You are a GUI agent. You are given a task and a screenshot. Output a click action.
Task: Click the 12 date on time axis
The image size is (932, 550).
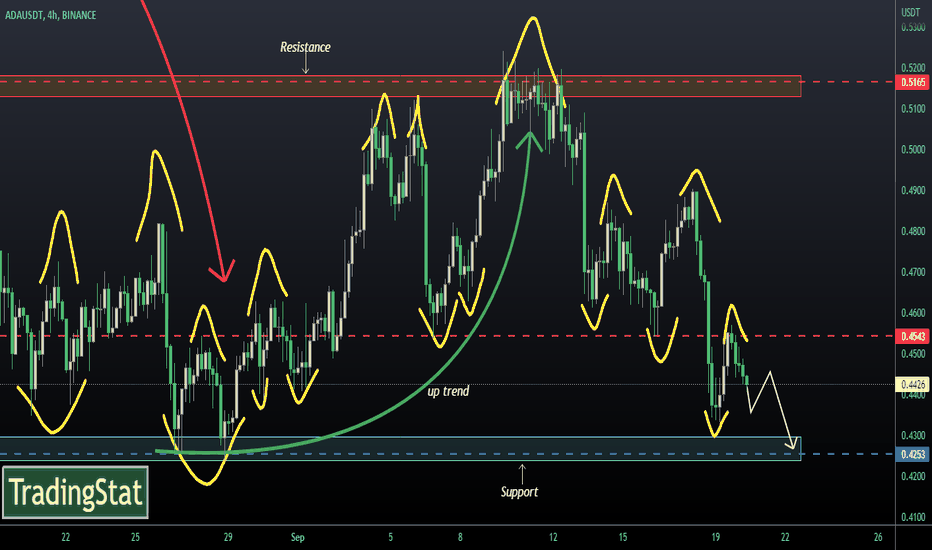pyautogui.click(x=553, y=537)
